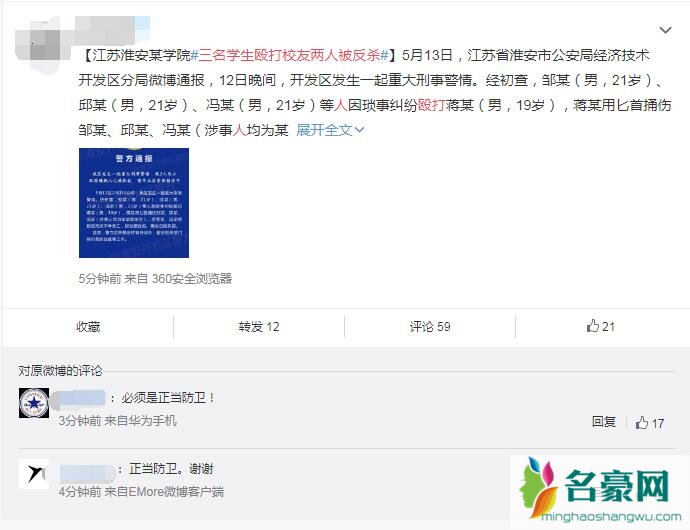690x530 pixels.
Task: Open the 华为手机 source link
Action: tap(152, 421)
